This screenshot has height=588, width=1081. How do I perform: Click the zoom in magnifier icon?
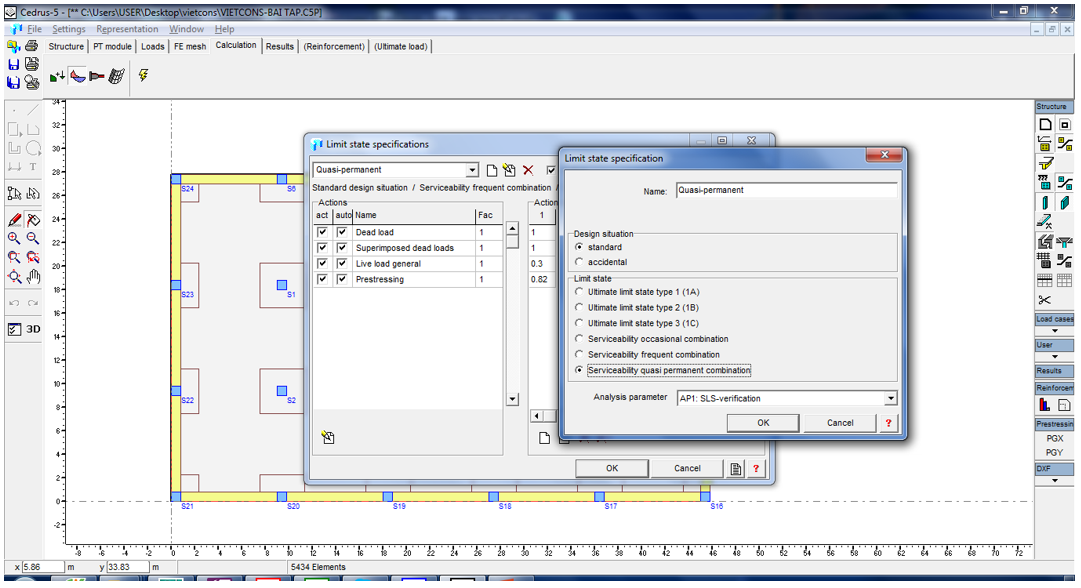click(x=14, y=239)
